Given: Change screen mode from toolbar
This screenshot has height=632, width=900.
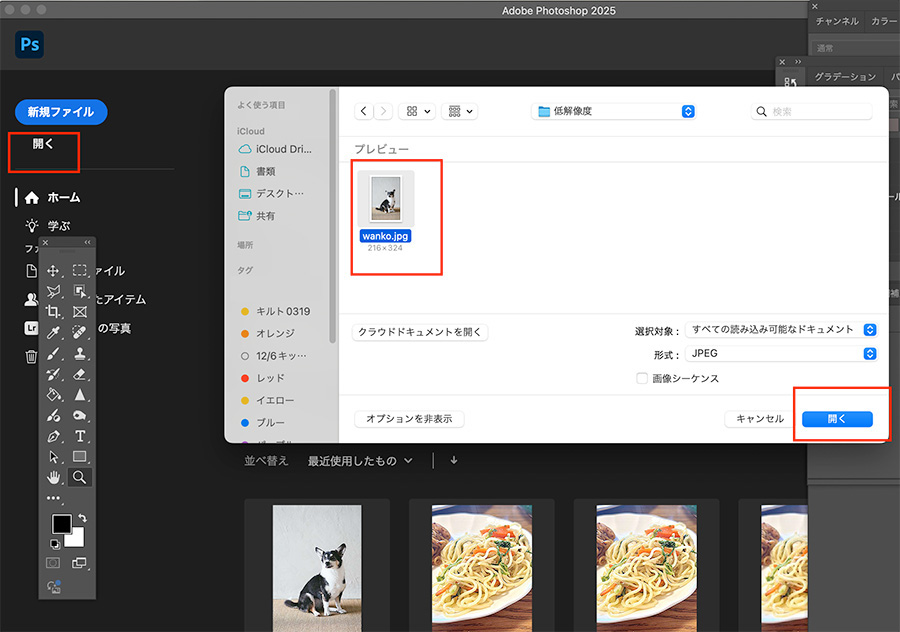Looking at the screenshot, I should [x=79, y=563].
